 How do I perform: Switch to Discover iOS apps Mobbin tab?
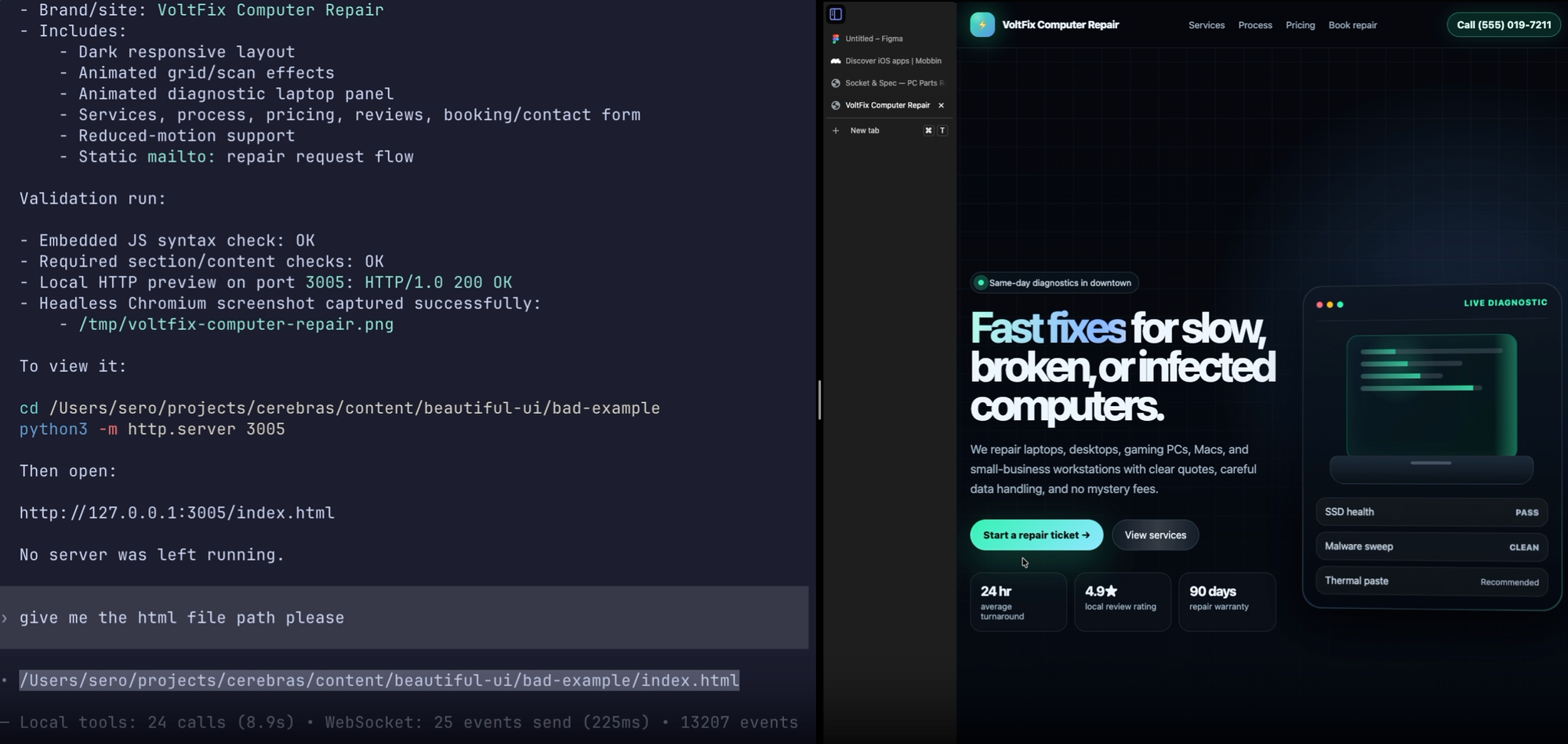coord(889,60)
